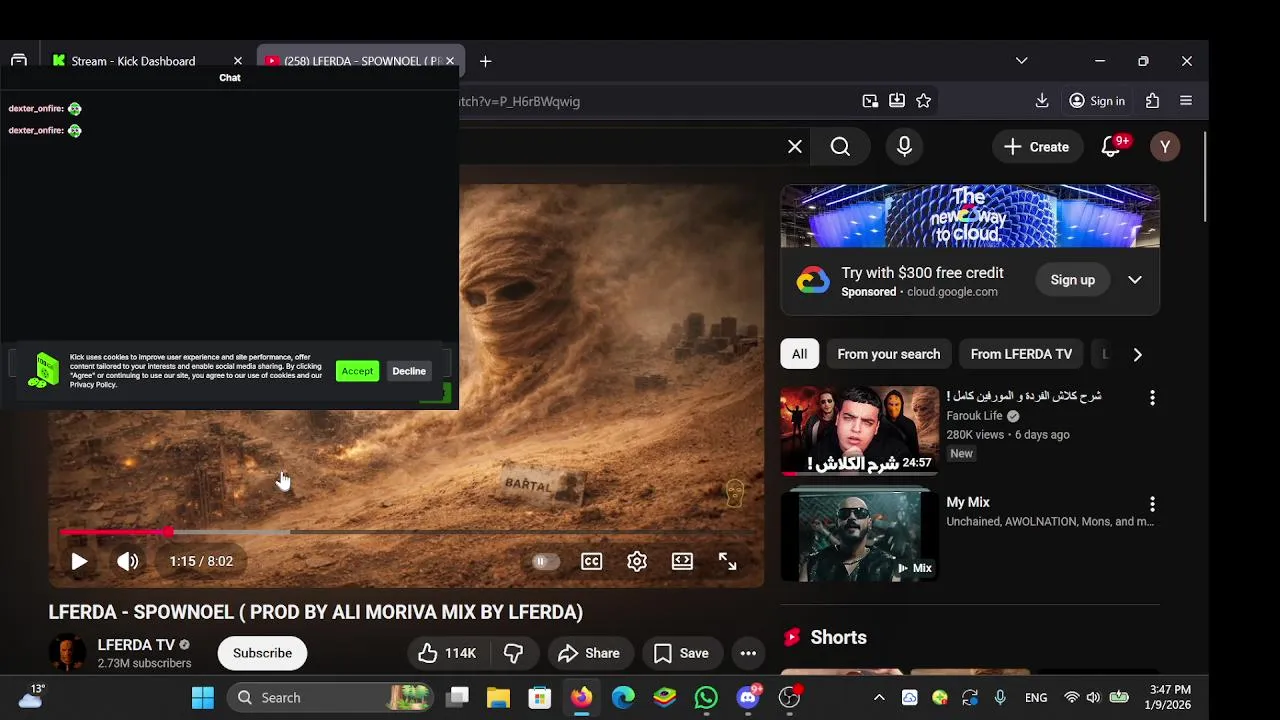Viewport: 1280px width, 720px height.
Task: Play the paused YouTube video
Action: tap(79, 561)
